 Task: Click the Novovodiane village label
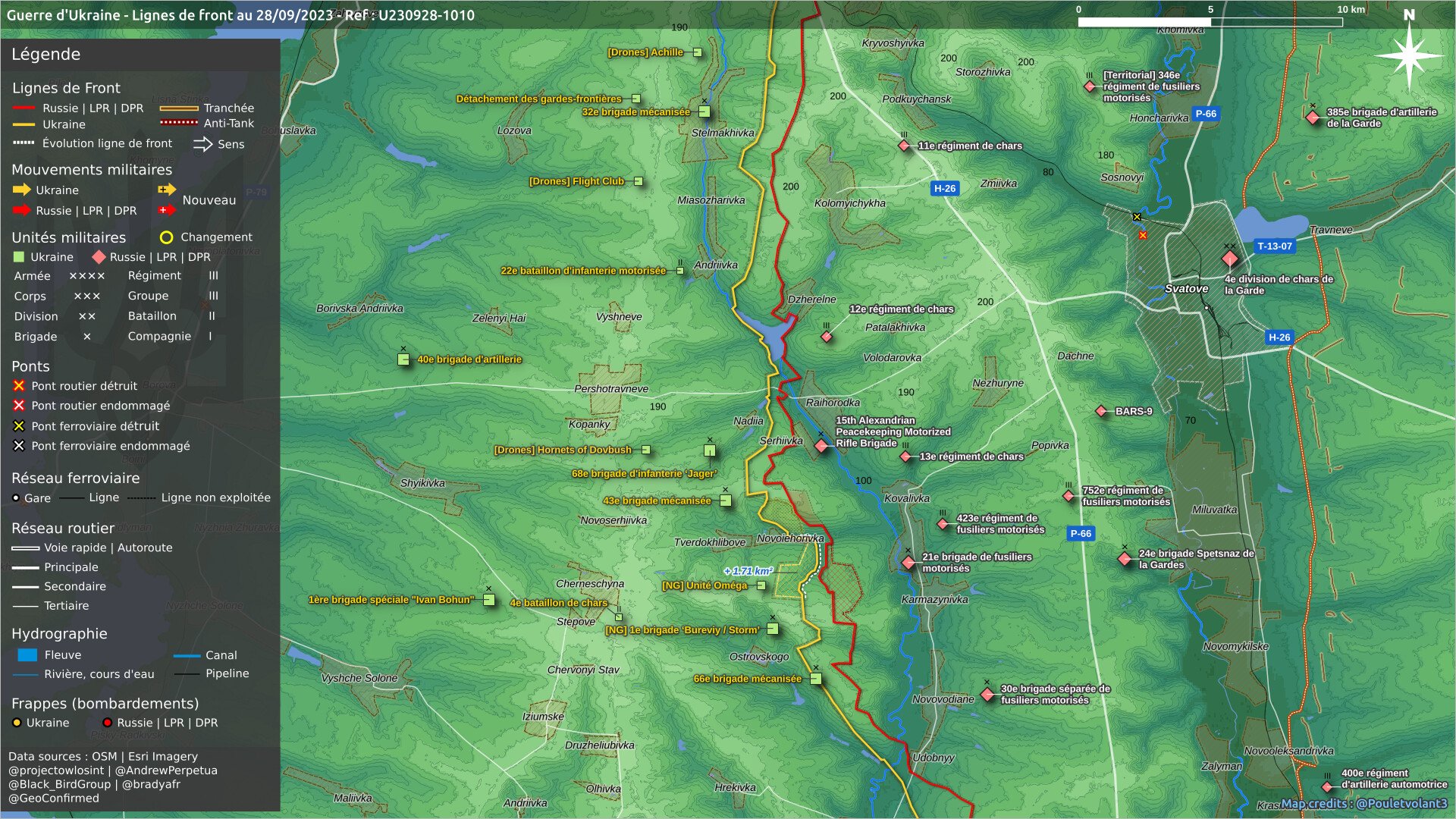943,699
